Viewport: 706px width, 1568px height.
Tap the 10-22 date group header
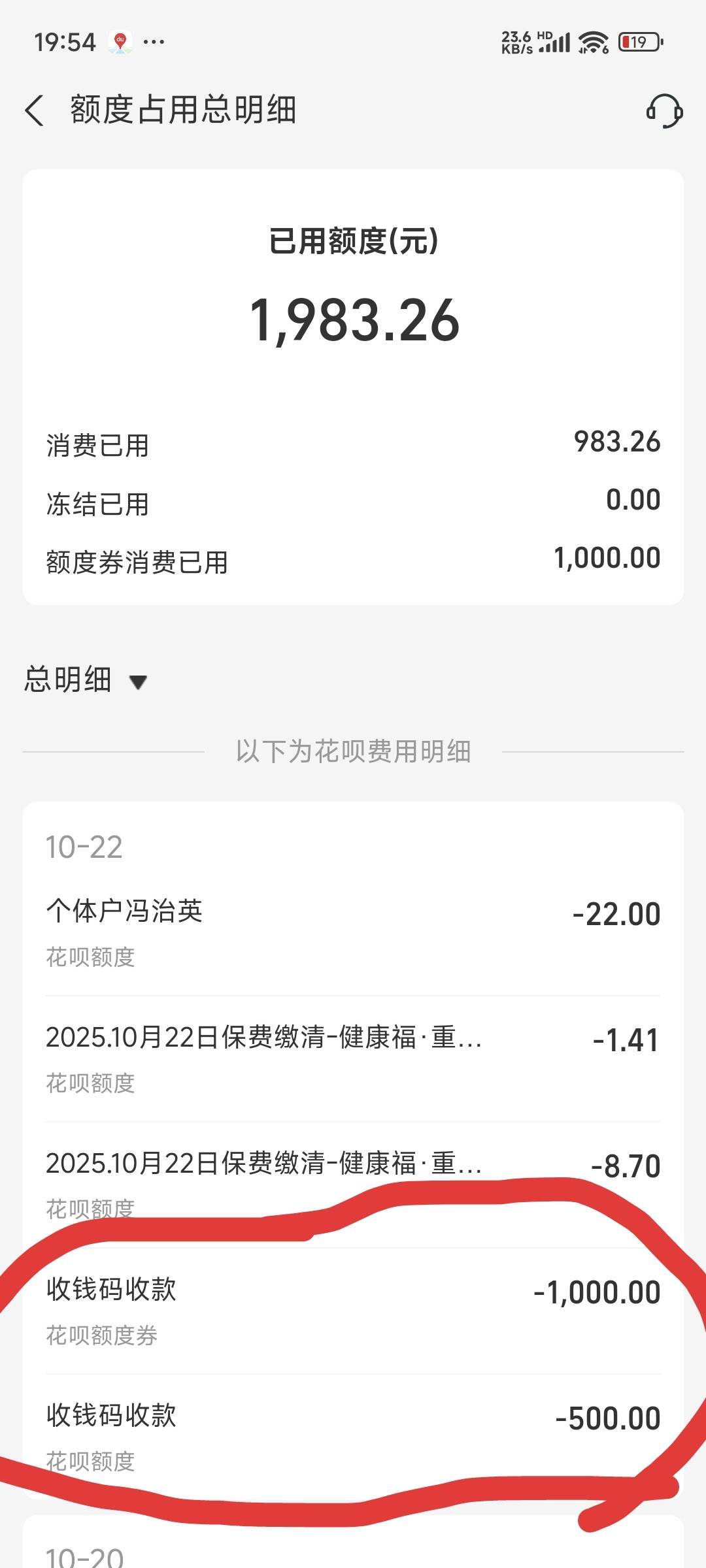(x=84, y=847)
